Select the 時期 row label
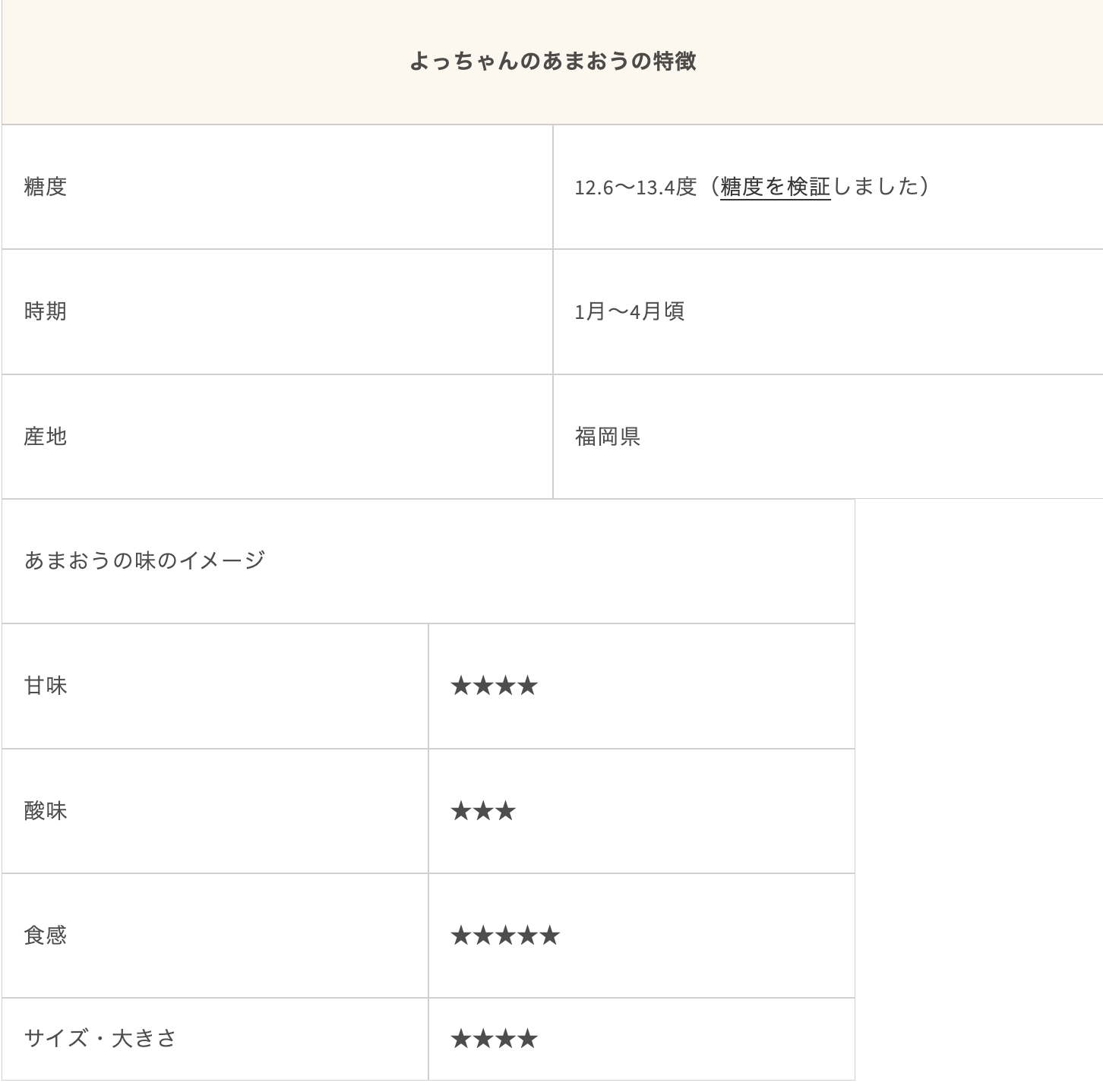 tap(46, 311)
